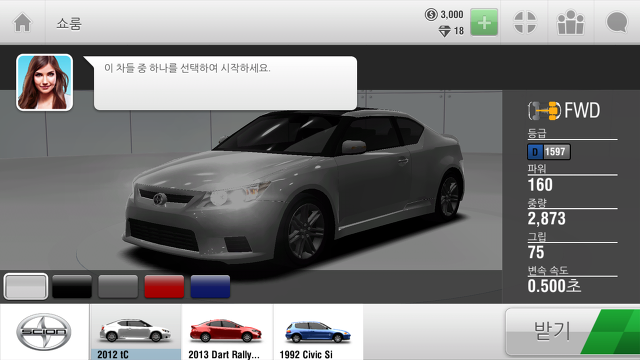This screenshot has height=360, width=640.
Task: Choose the red color swatch
Action: [164, 287]
